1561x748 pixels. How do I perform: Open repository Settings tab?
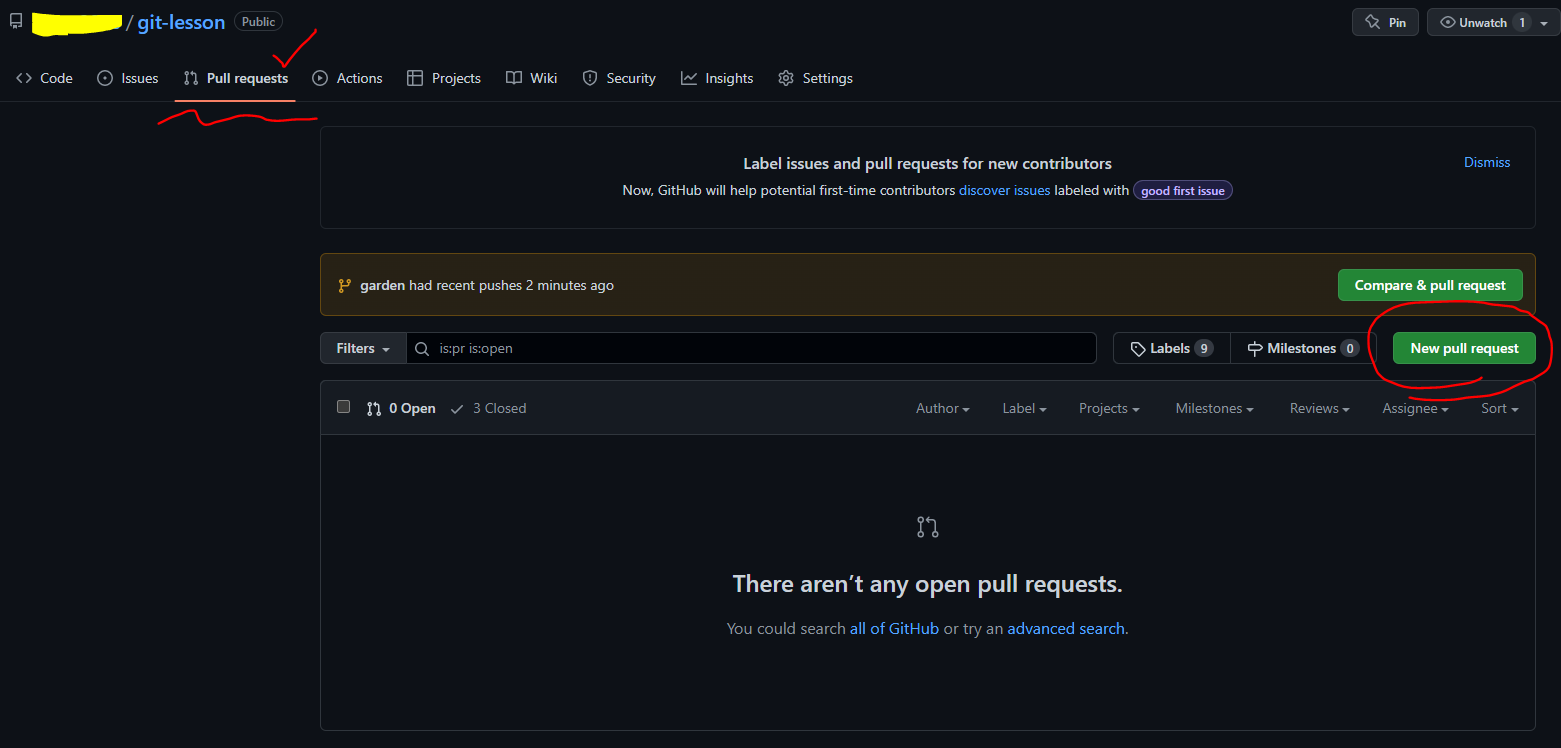coord(815,78)
